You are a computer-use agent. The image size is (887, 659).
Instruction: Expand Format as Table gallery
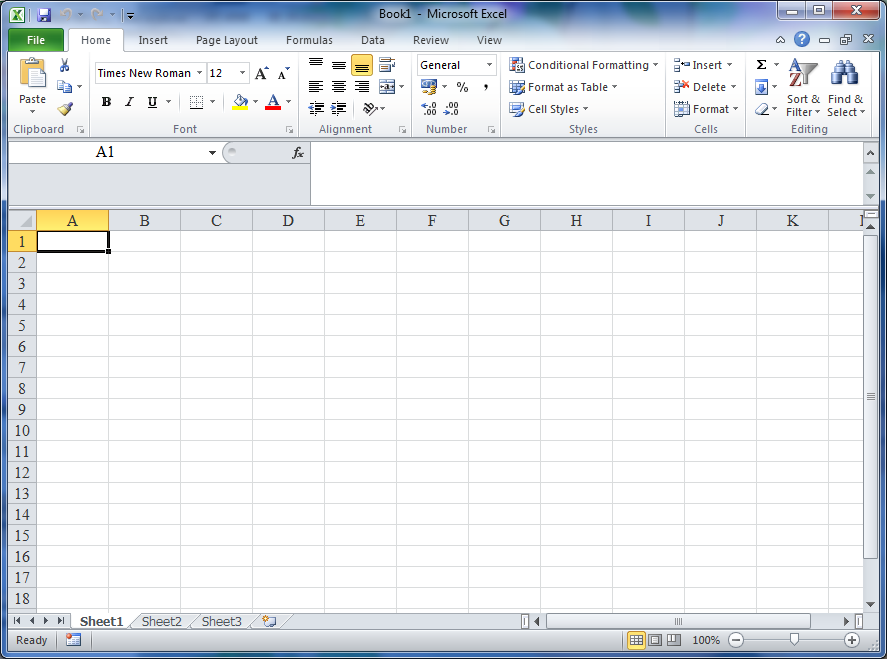tap(563, 87)
